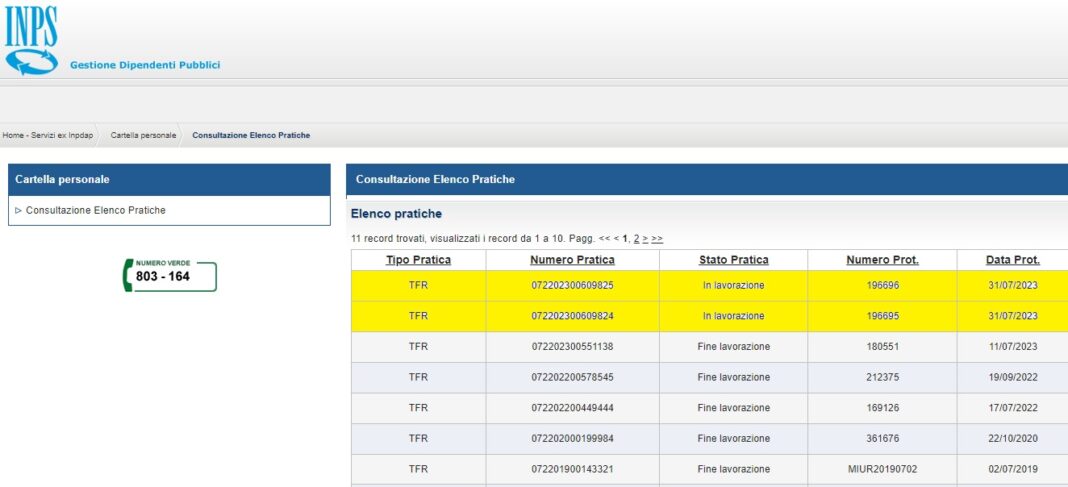Click the next page arrow (>)

click(645, 238)
